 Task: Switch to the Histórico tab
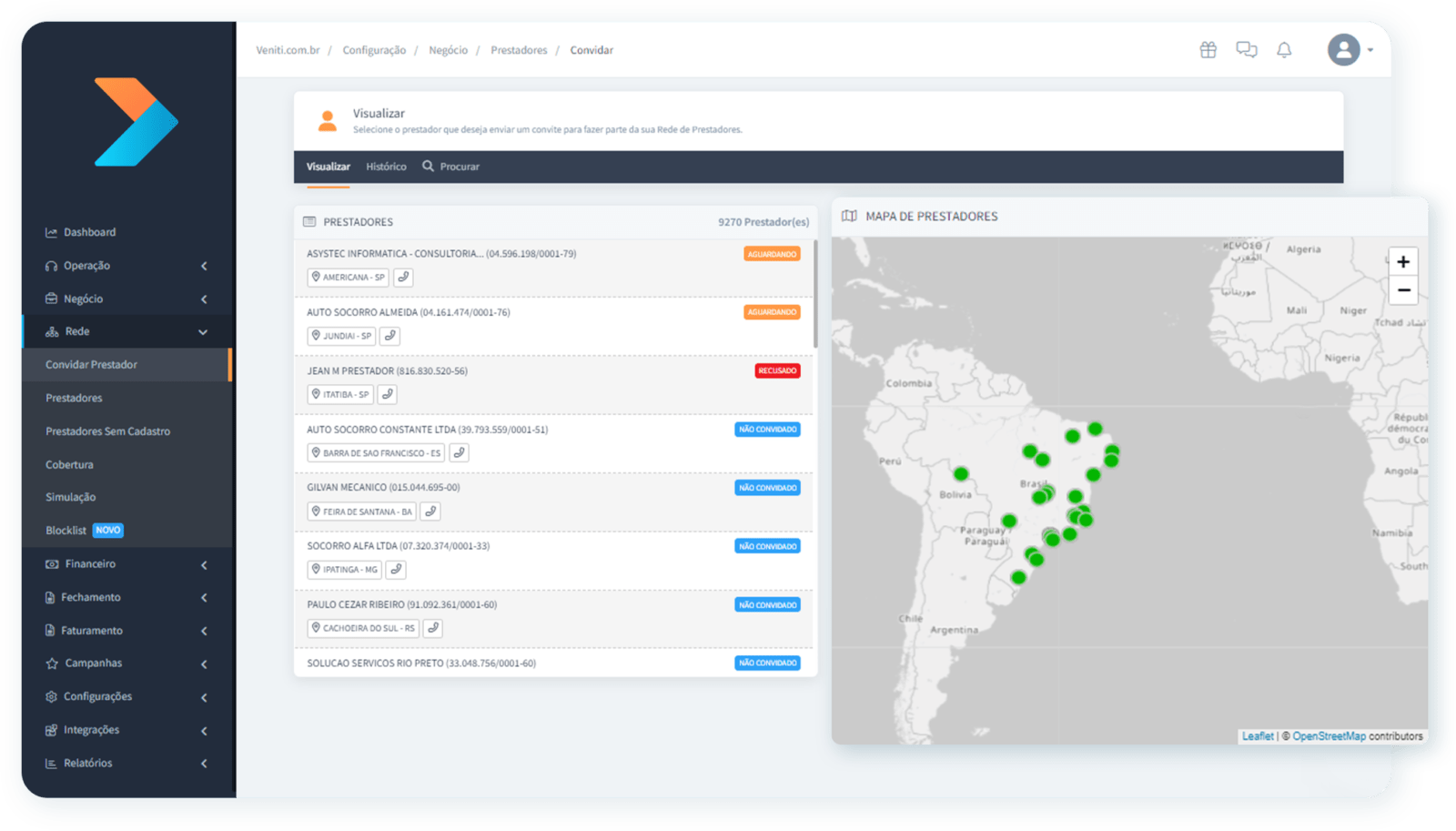pyautogui.click(x=386, y=167)
